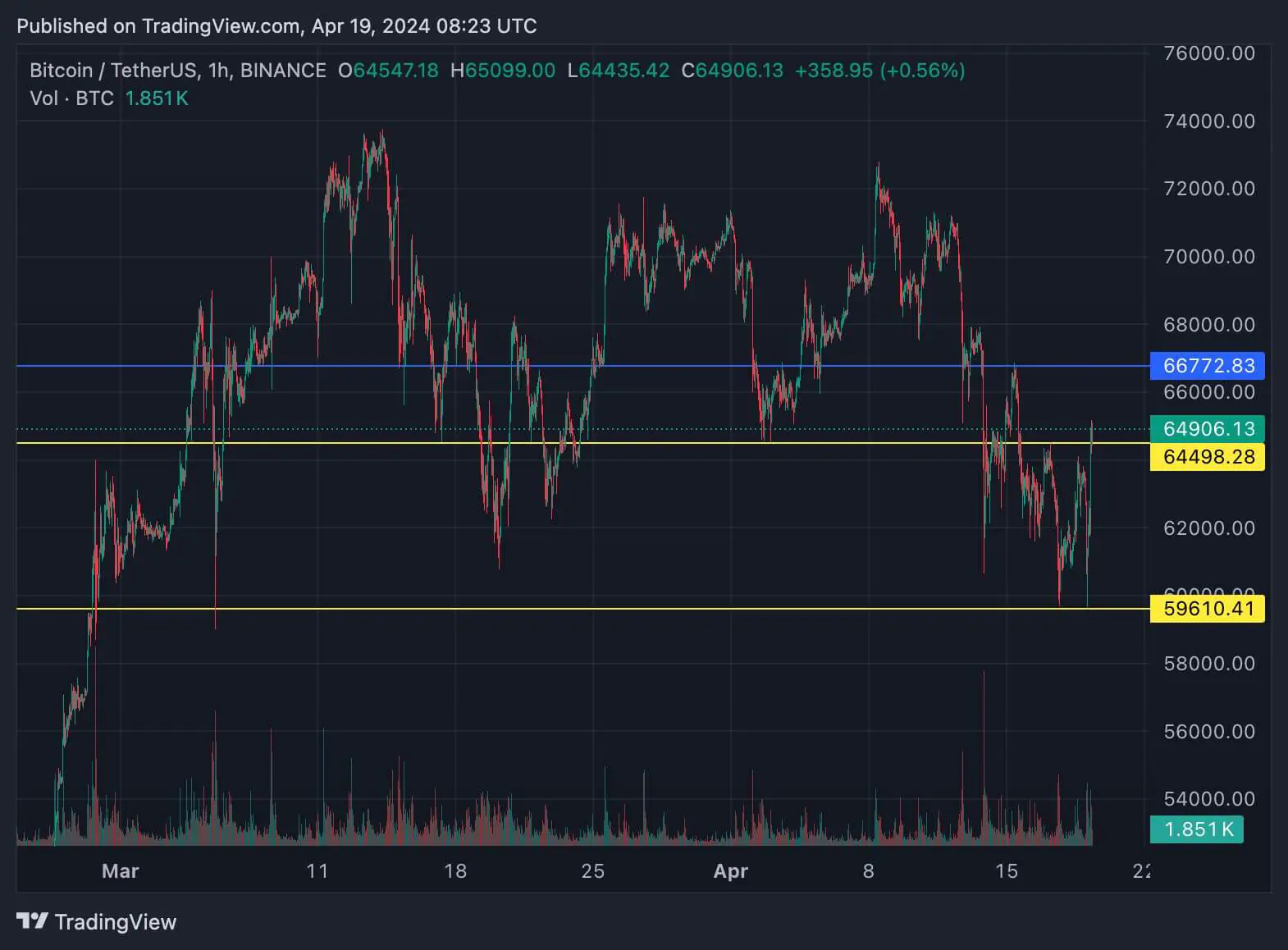The image size is (1288, 950).
Task: Select the yellow 59610.41 price label
Action: (1208, 609)
